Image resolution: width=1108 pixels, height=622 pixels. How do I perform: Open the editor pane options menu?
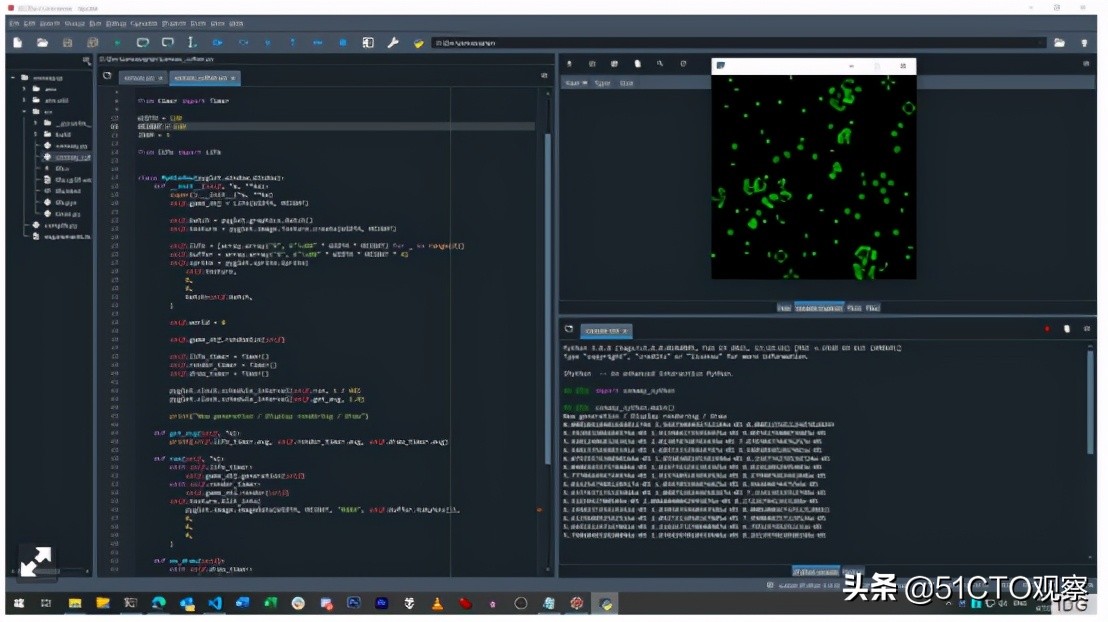coord(544,75)
